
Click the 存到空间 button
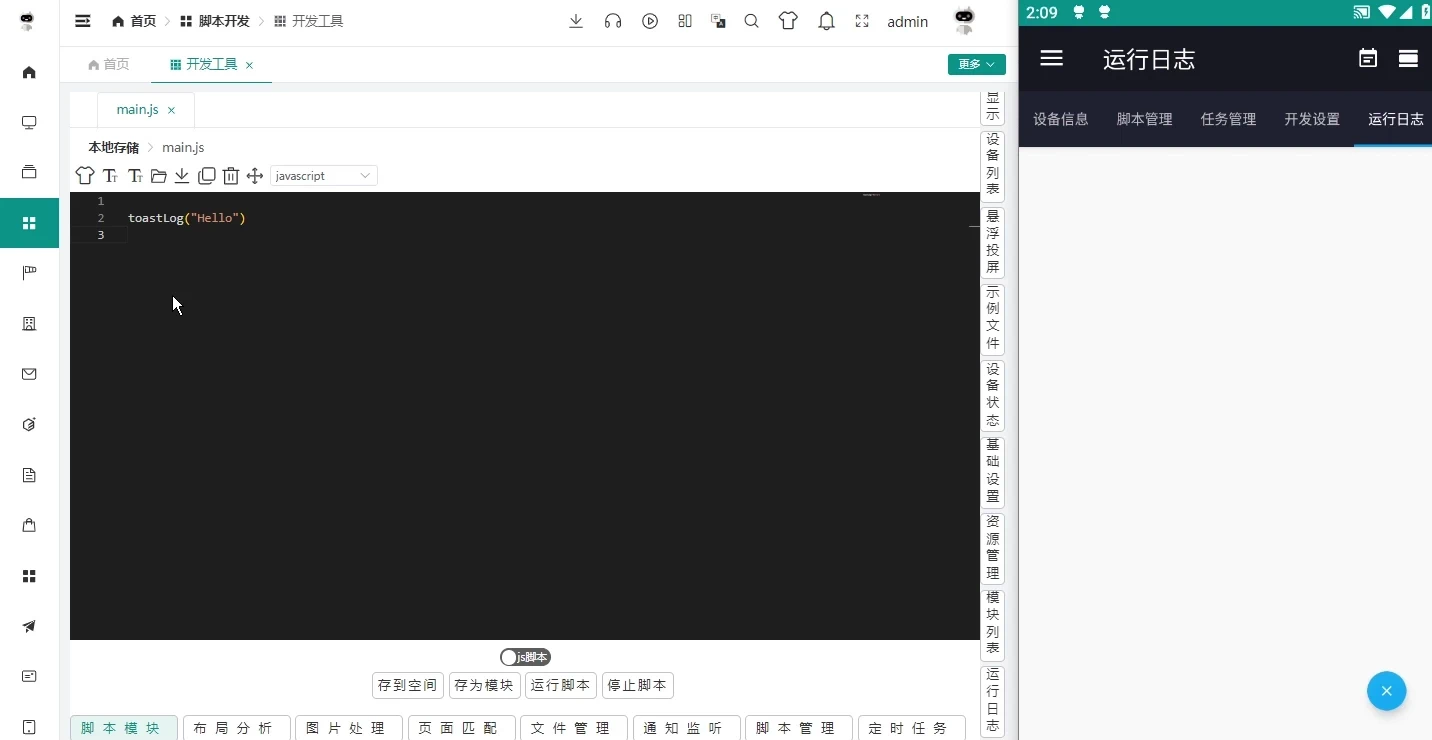coord(406,686)
